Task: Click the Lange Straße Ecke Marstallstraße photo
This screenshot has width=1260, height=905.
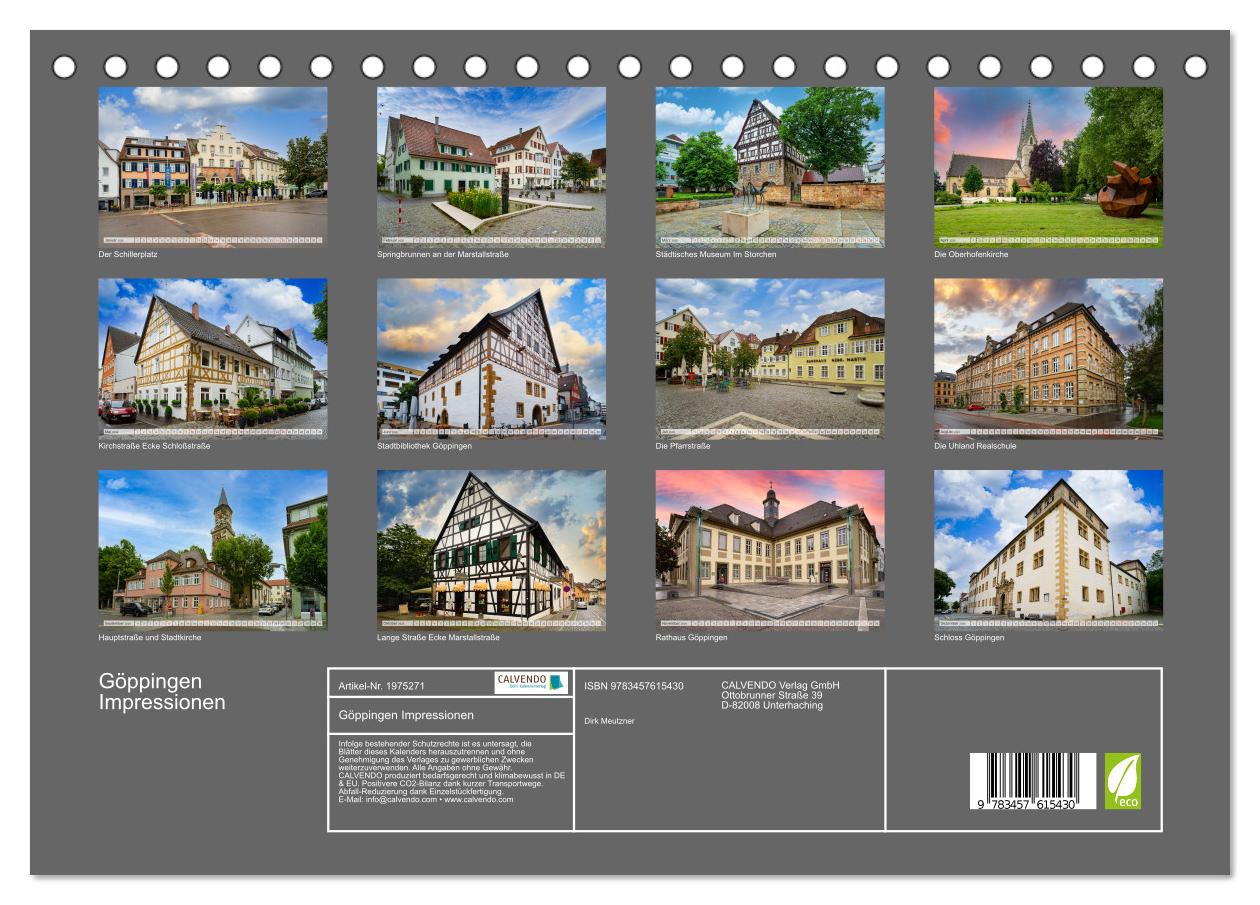Action: (491, 550)
